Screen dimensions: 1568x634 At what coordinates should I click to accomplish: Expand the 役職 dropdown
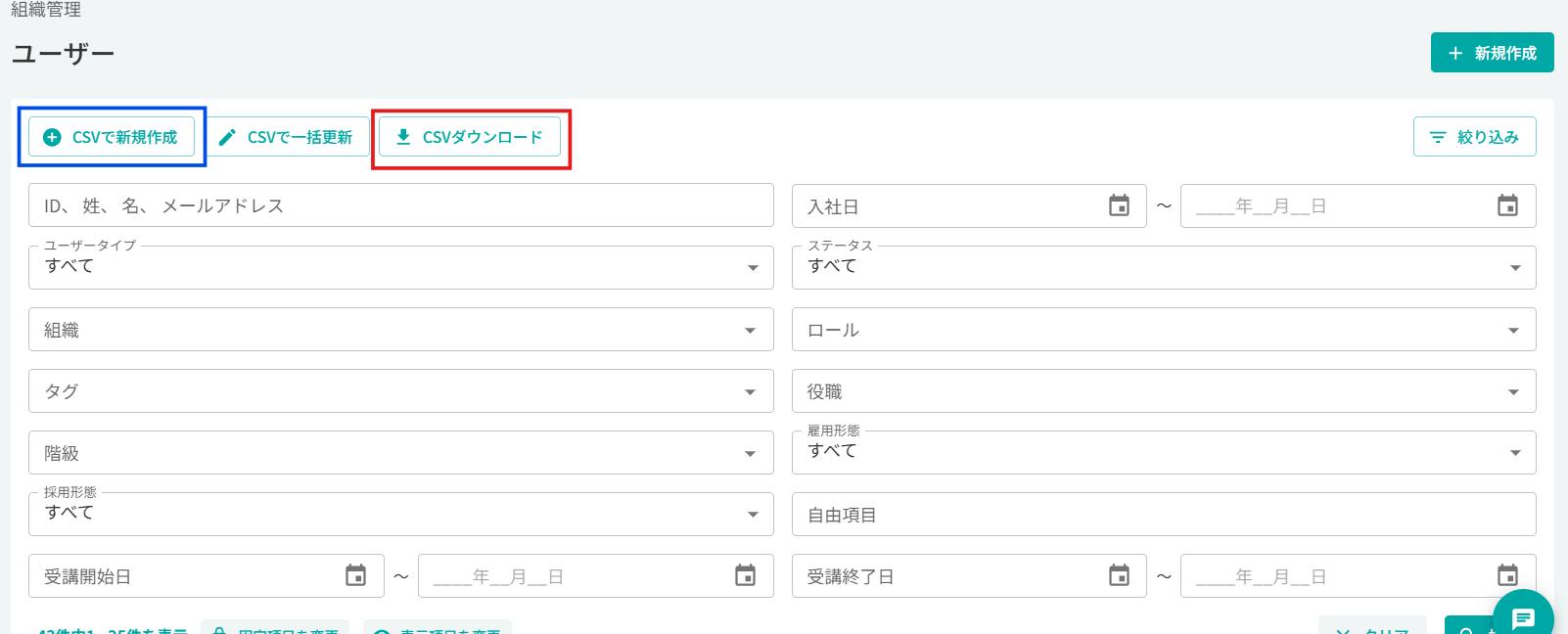(1514, 390)
